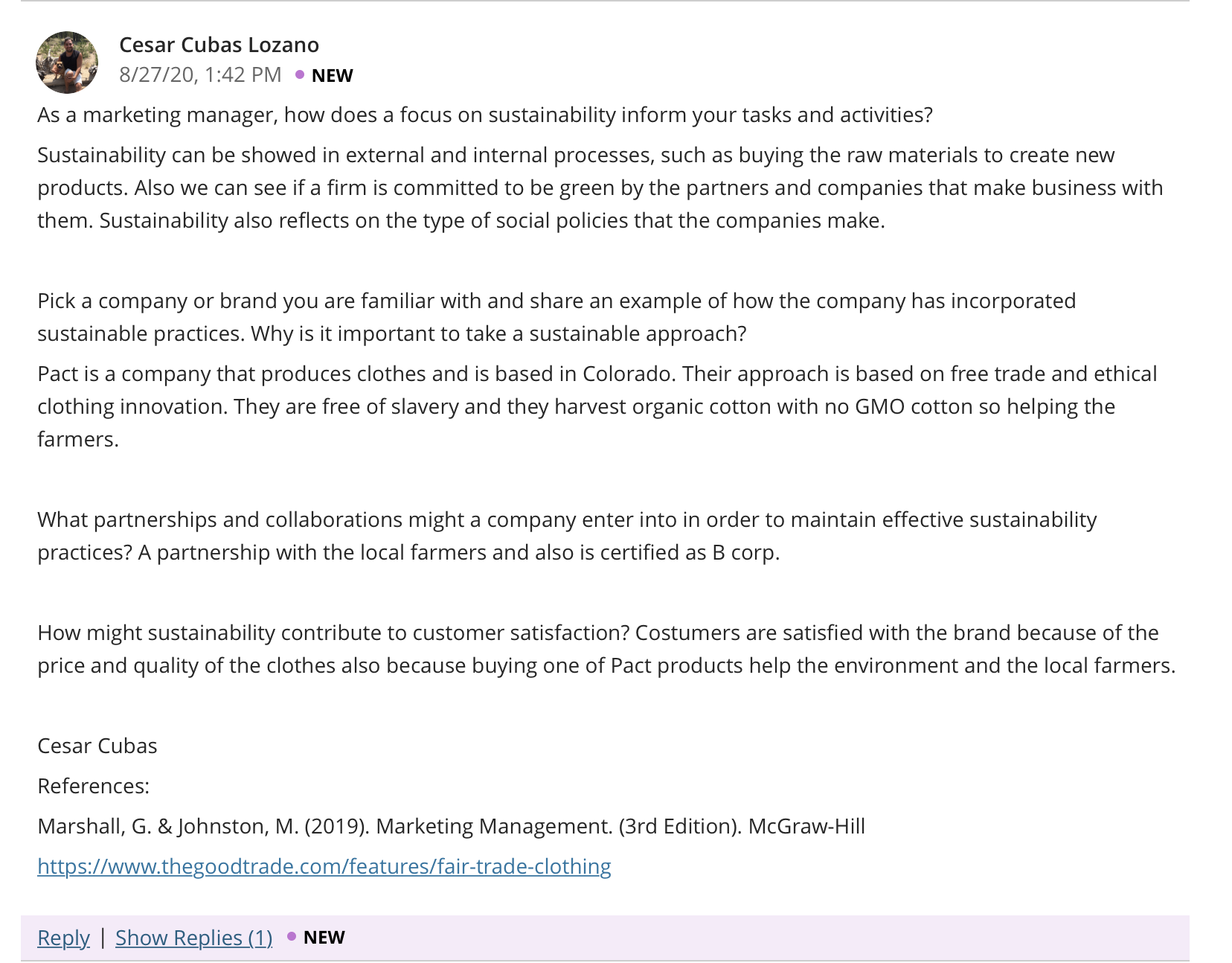Click the purple dot beside the timestamp
The width and height of the screenshot is (1232, 963).
[300, 74]
